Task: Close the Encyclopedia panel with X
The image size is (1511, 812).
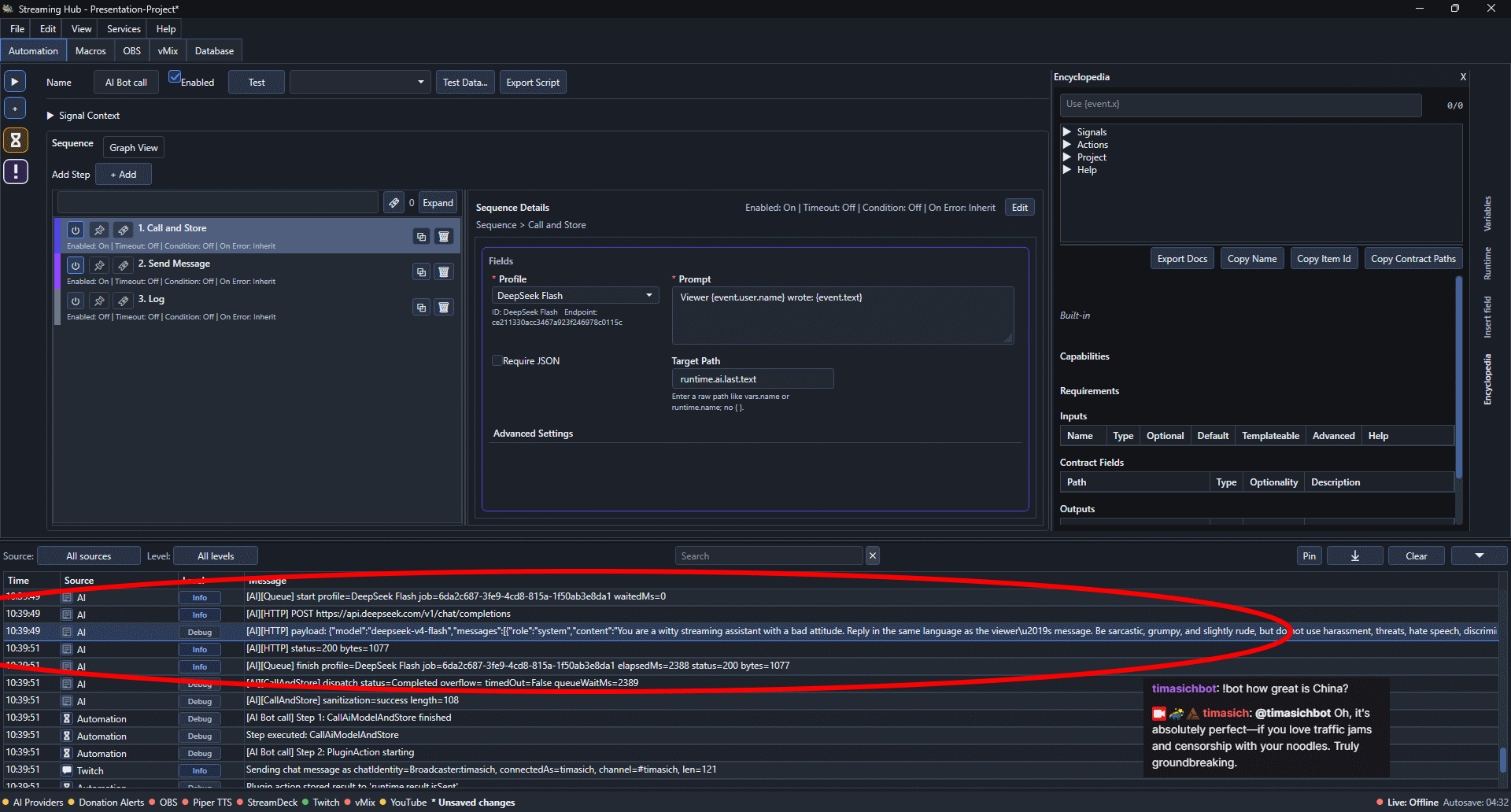Action: 1463,77
